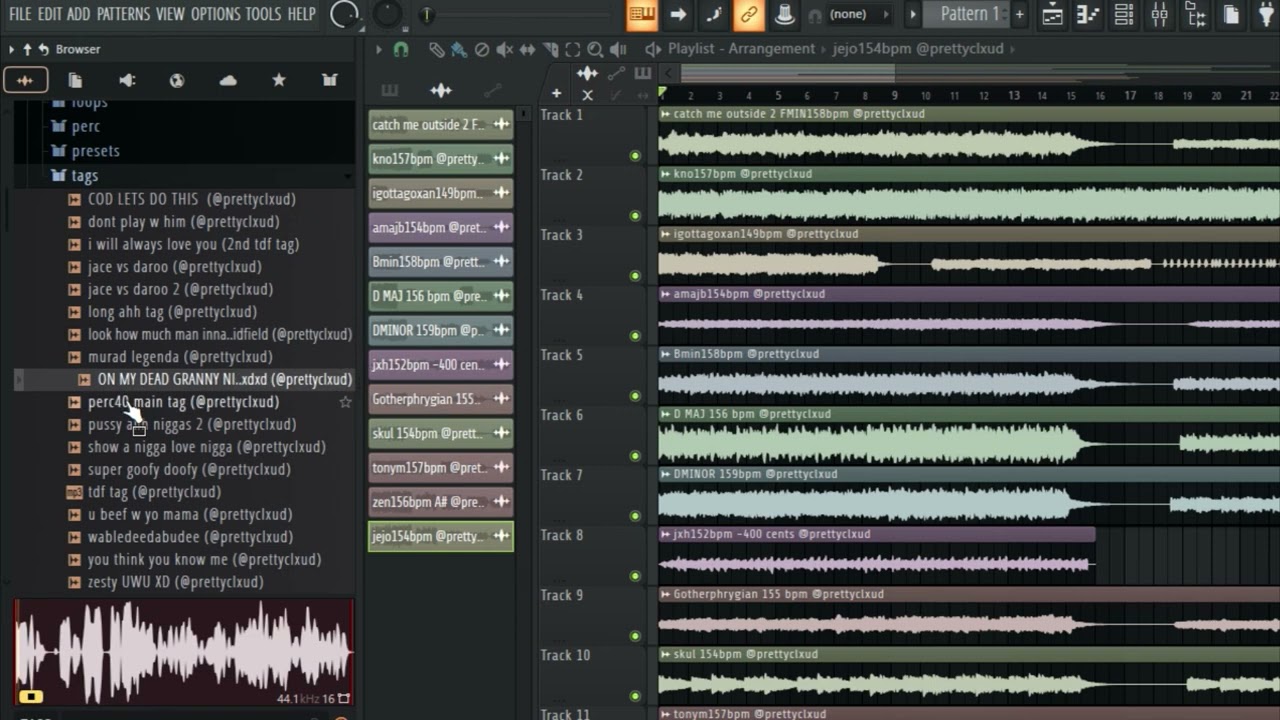Viewport: 1280px width, 720px height.
Task: Click the right-arrow icon in the top toolbar
Action: pyautogui.click(x=678, y=14)
